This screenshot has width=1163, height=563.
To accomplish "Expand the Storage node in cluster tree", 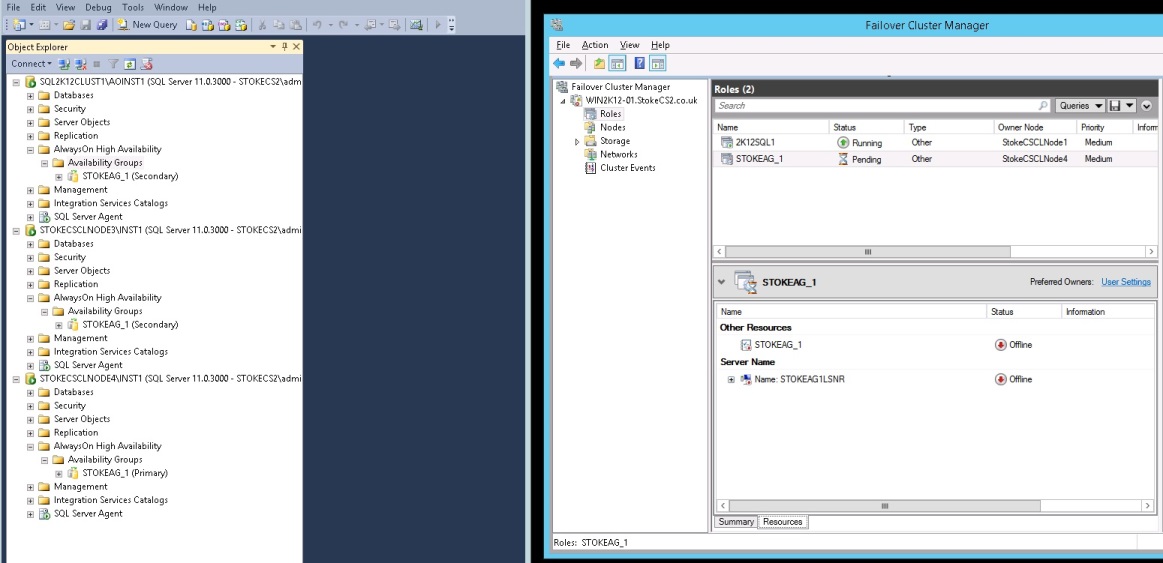I will click(x=577, y=141).
